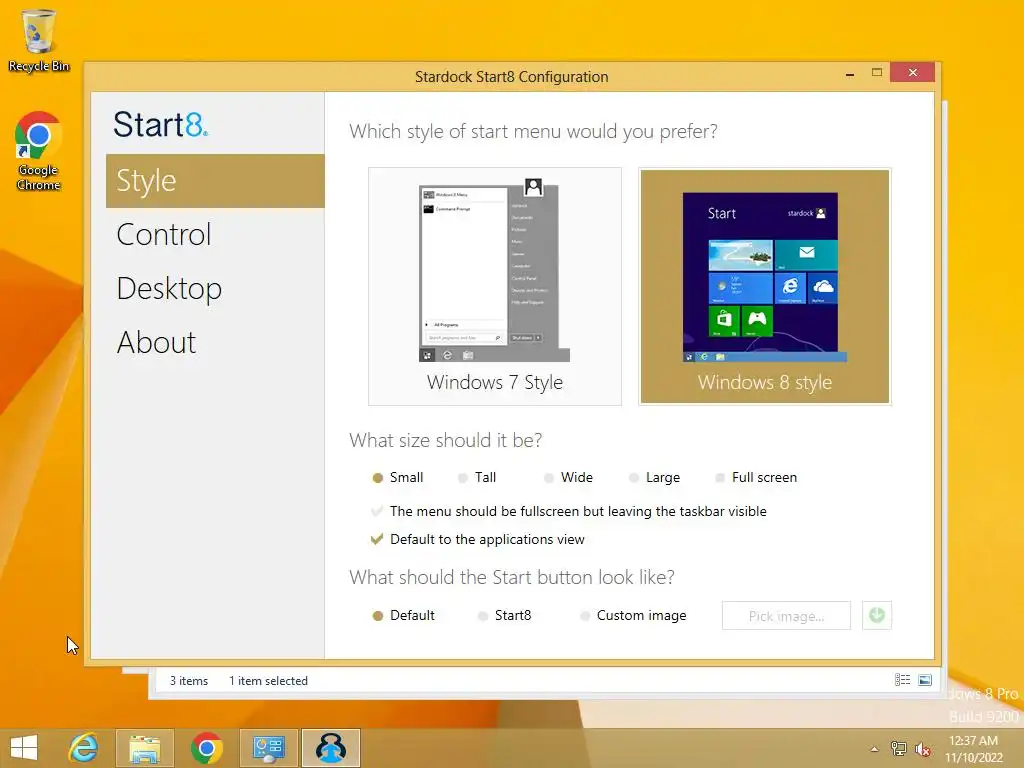Screen dimensions: 1024x768
Task: Click the '3 items' status text in Explorer
Action: coord(189,680)
